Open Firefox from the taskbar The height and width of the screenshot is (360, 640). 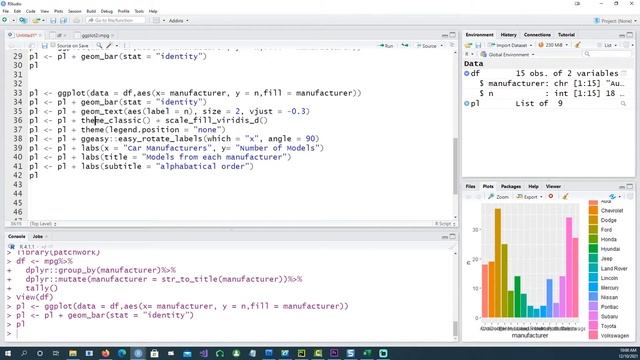tap(105, 353)
